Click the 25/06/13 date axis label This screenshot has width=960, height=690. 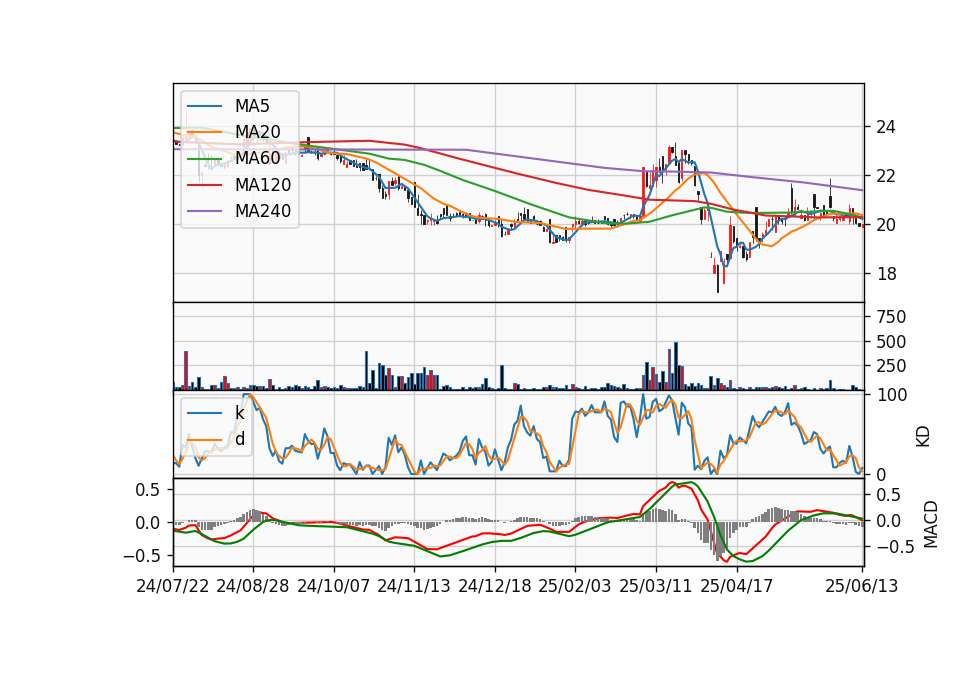point(861,586)
